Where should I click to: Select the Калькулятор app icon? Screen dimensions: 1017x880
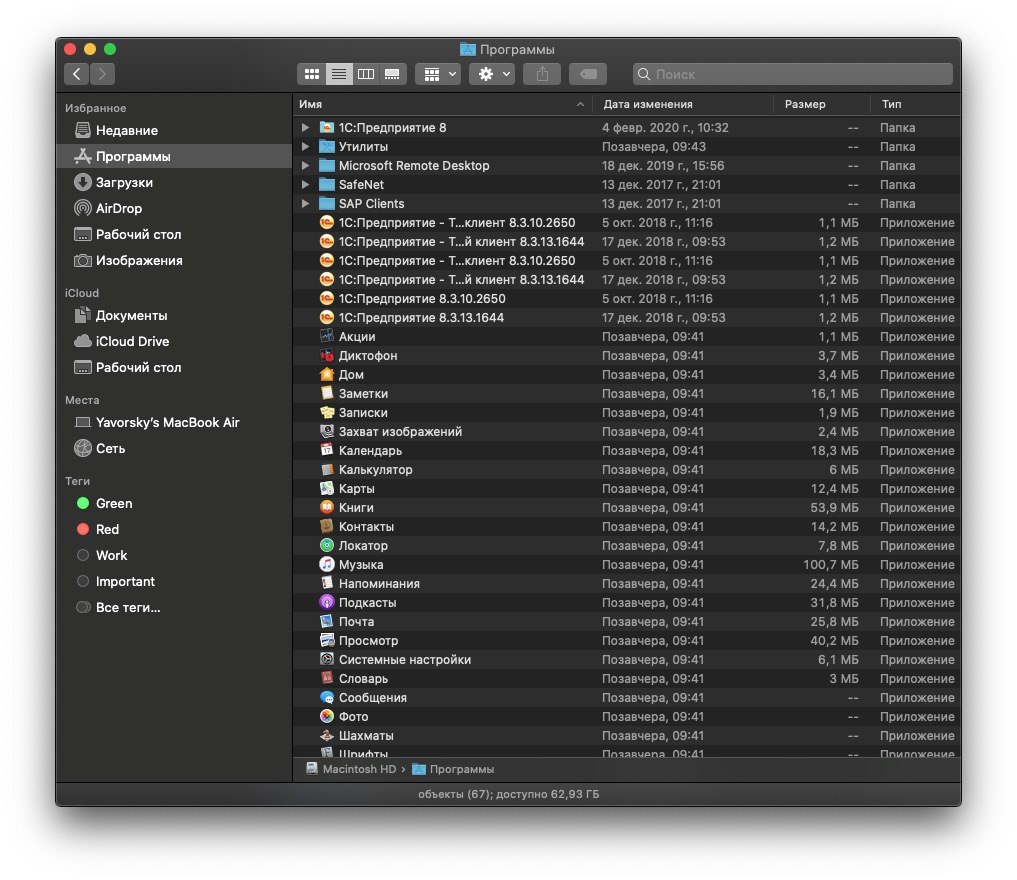click(x=327, y=470)
